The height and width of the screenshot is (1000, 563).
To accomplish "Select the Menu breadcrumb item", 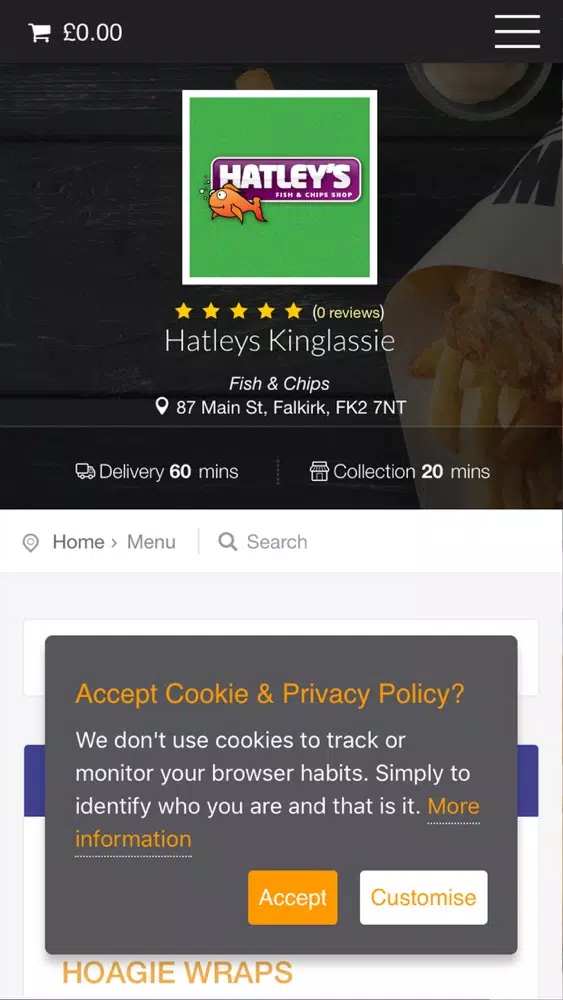I will coord(151,542).
